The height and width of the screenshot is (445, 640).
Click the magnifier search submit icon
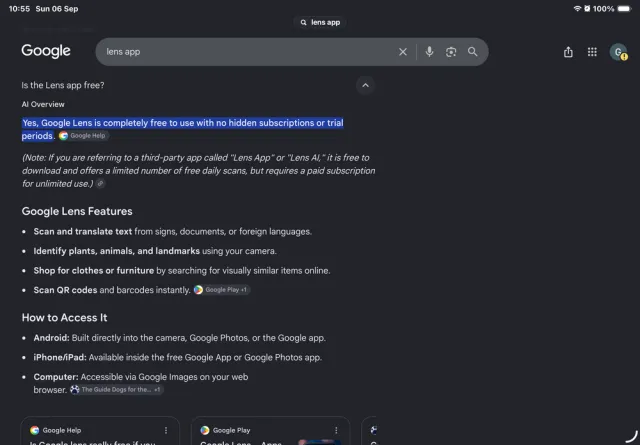tap(472, 52)
